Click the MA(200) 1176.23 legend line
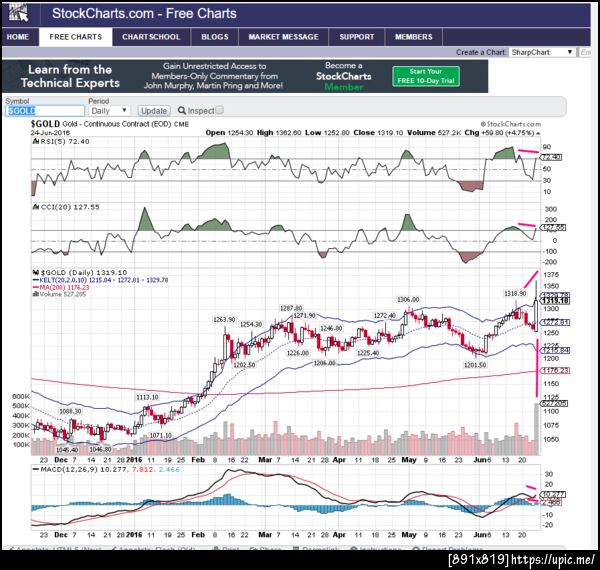This screenshot has height=570, width=600. tap(61, 287)
